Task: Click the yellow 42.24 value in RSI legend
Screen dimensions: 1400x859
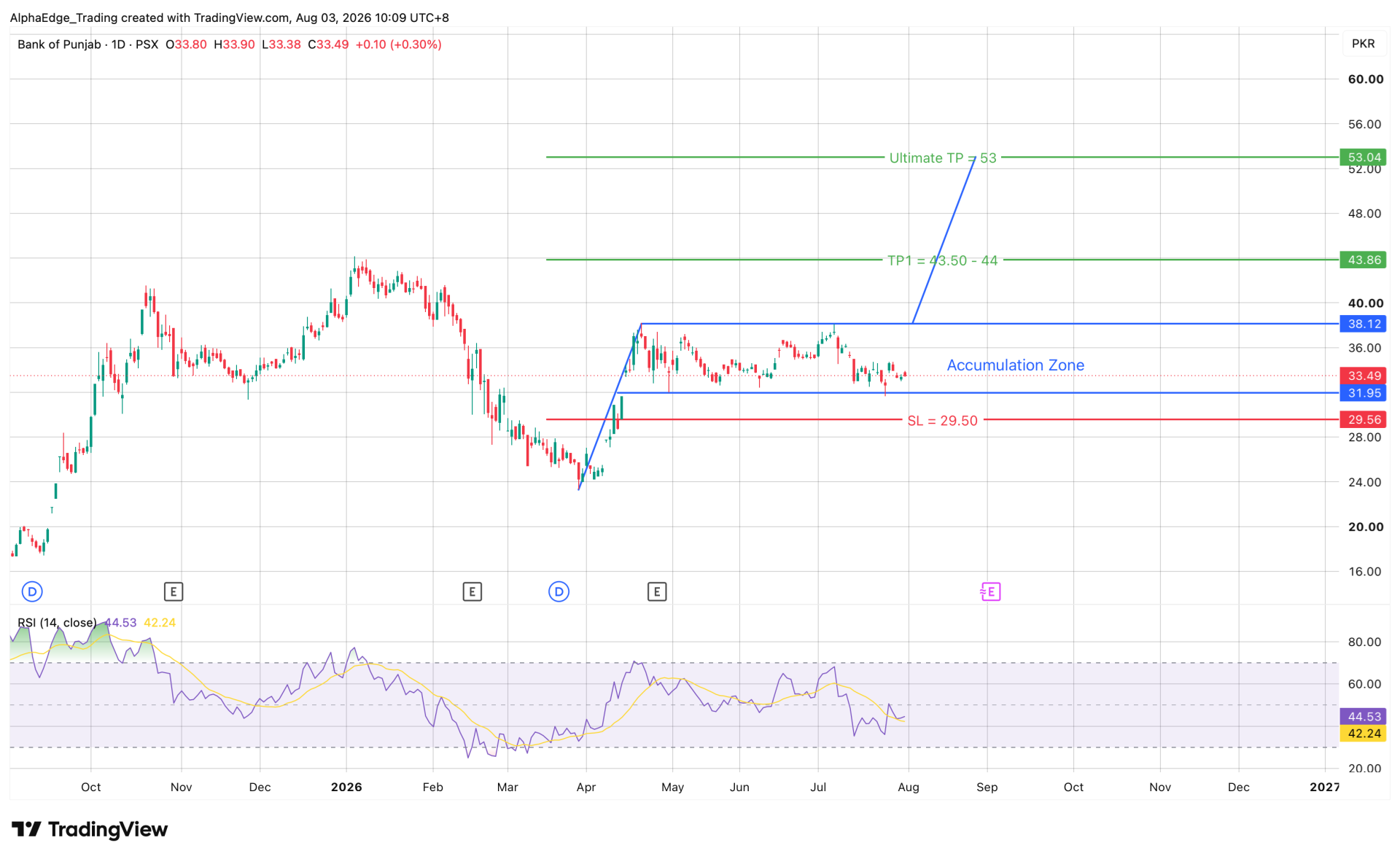Action: tap(160, 623)
